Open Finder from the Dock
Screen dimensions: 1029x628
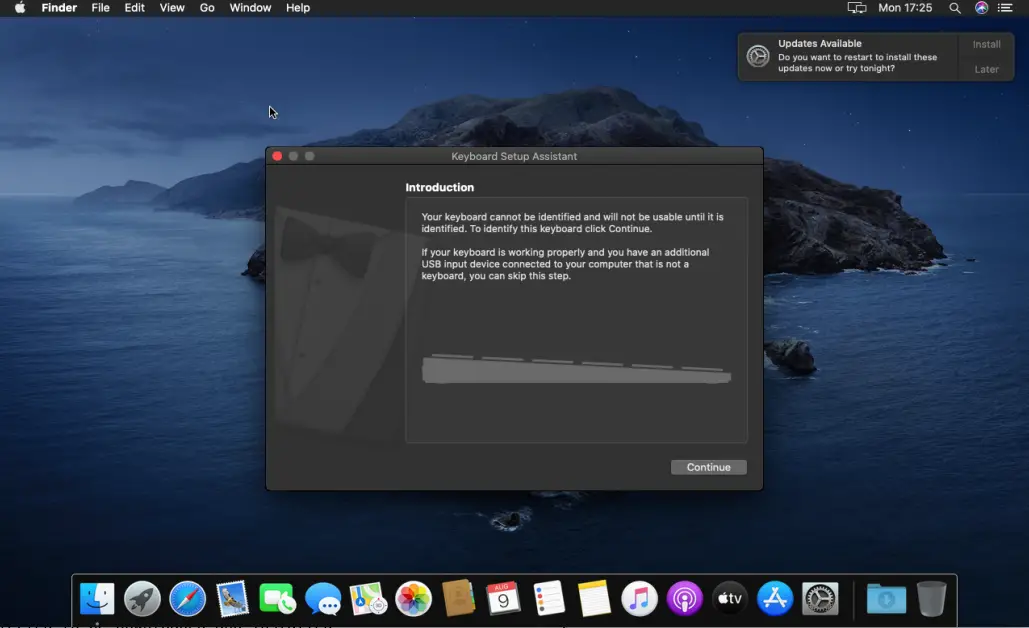[x=97, y=598]
